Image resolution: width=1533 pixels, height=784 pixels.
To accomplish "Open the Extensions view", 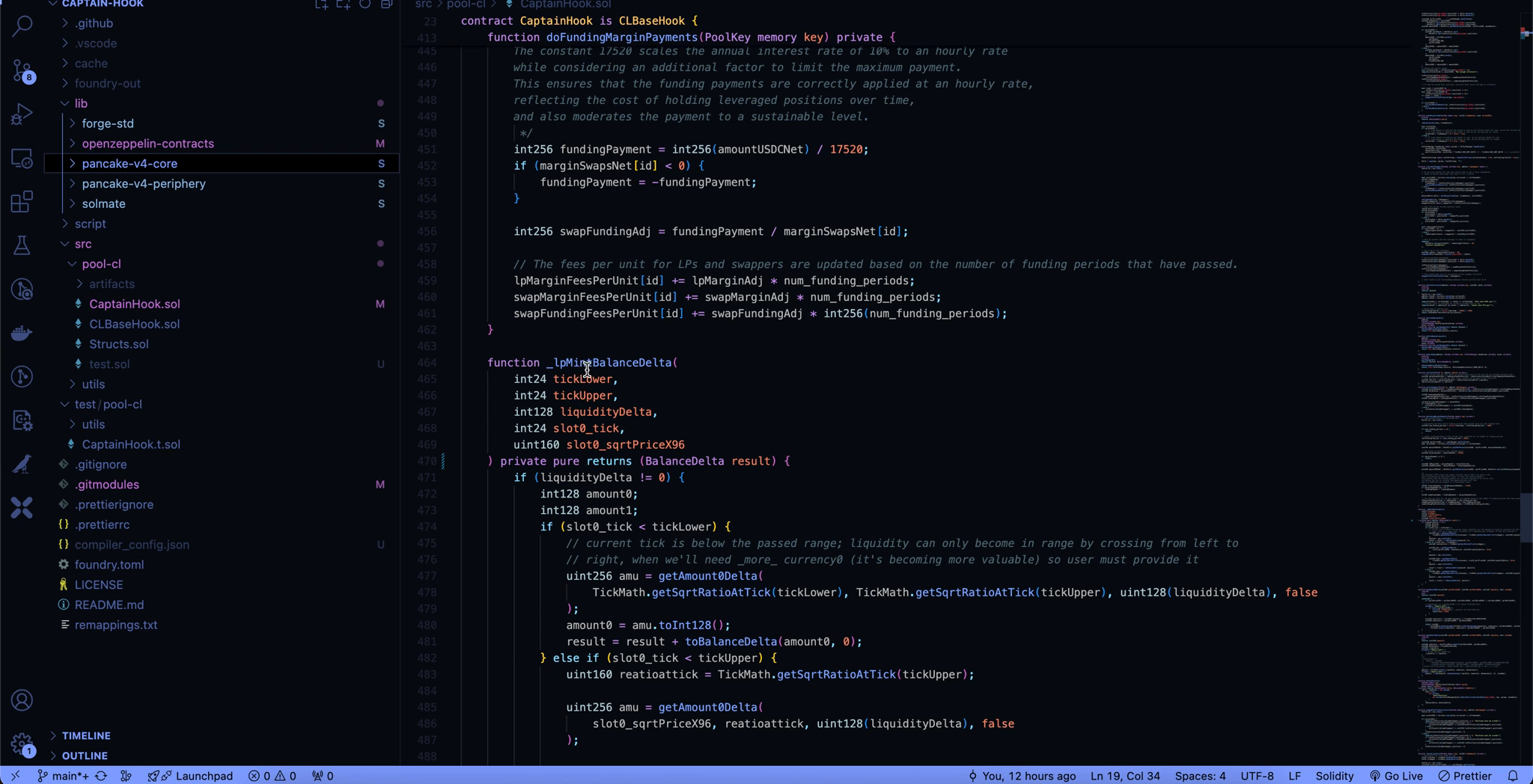I will point(22,201).
